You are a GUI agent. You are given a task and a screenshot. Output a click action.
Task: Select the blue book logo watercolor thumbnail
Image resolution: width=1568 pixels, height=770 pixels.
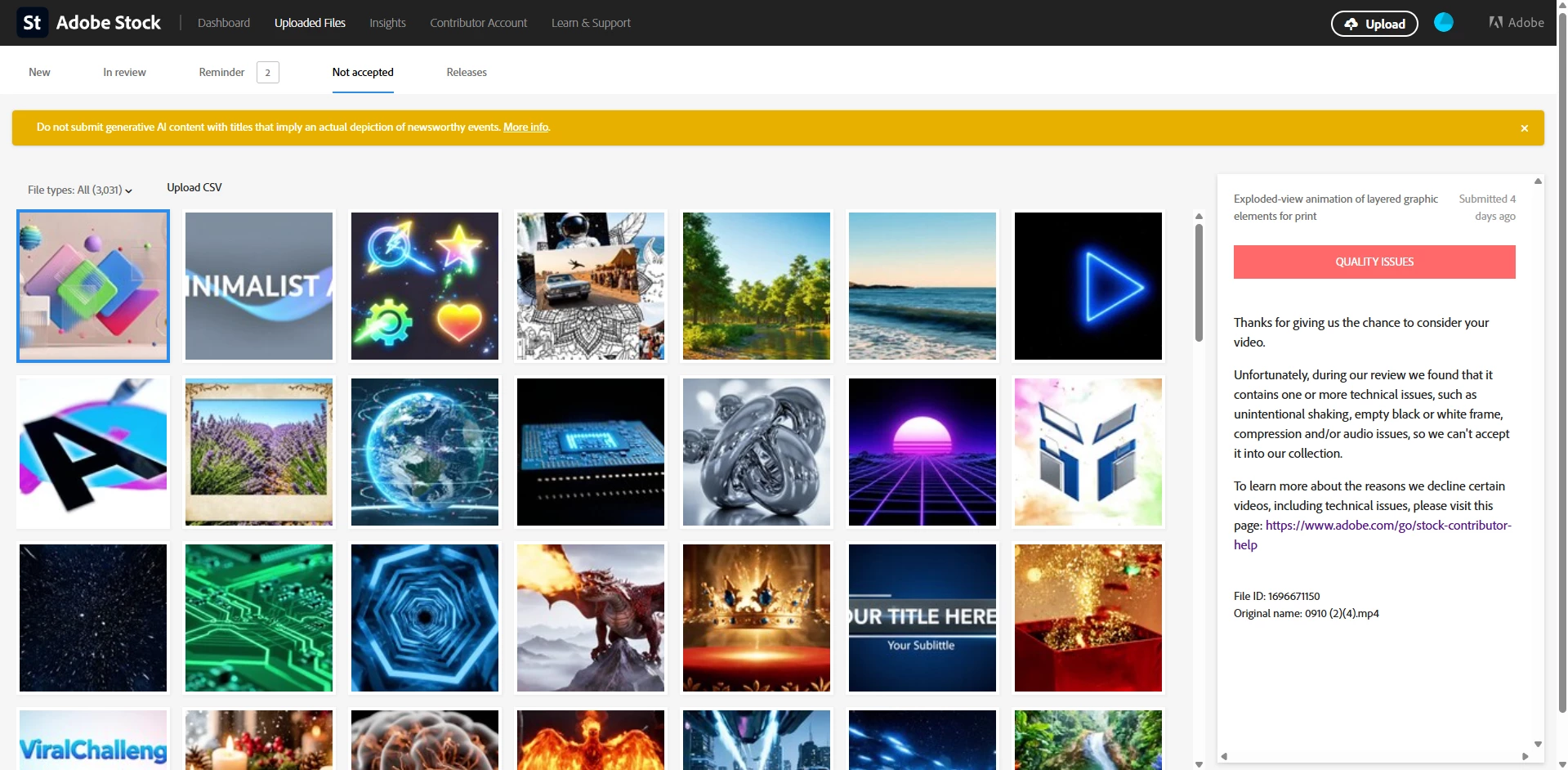1088,452
